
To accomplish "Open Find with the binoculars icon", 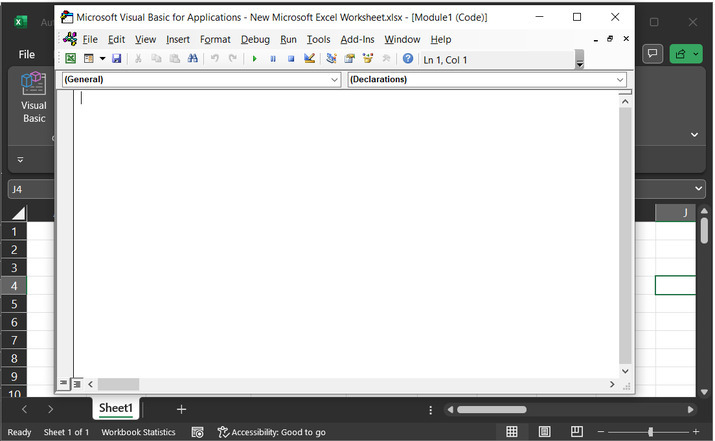I will [x=192, y=58].
